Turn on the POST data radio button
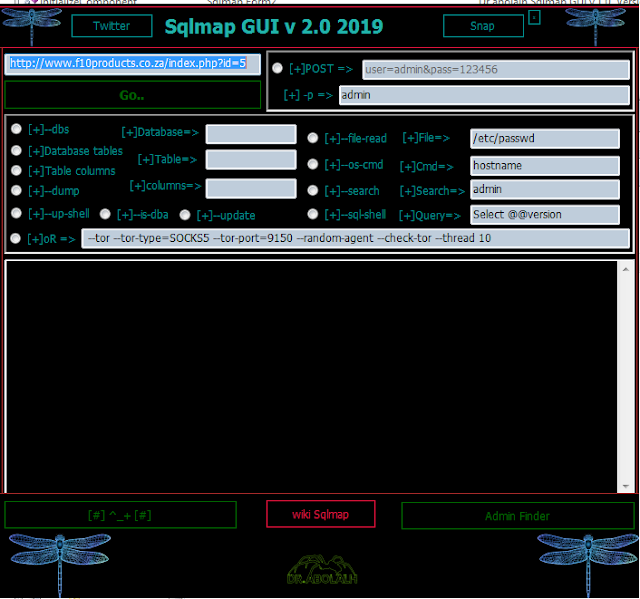This screenshot has width=640, height=599. (x=277, y=68)
